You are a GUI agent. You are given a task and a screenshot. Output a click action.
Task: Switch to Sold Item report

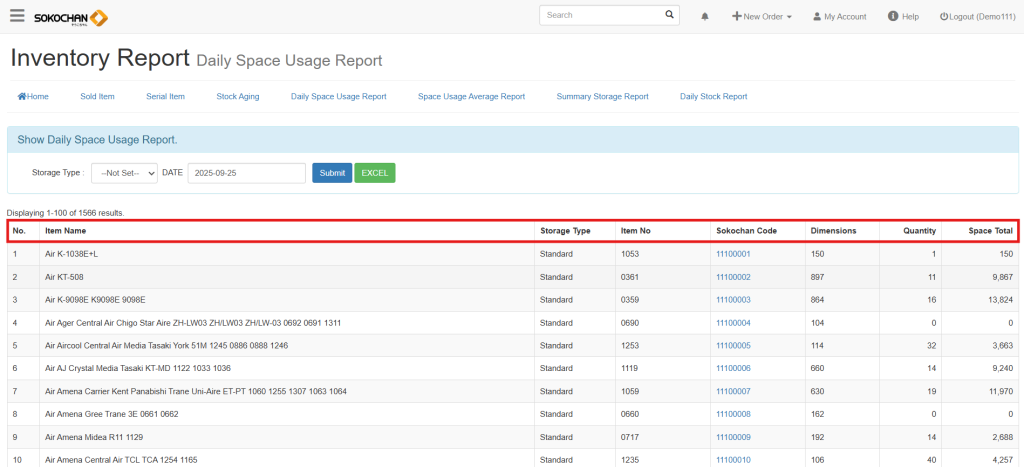[x=97, y=97]
